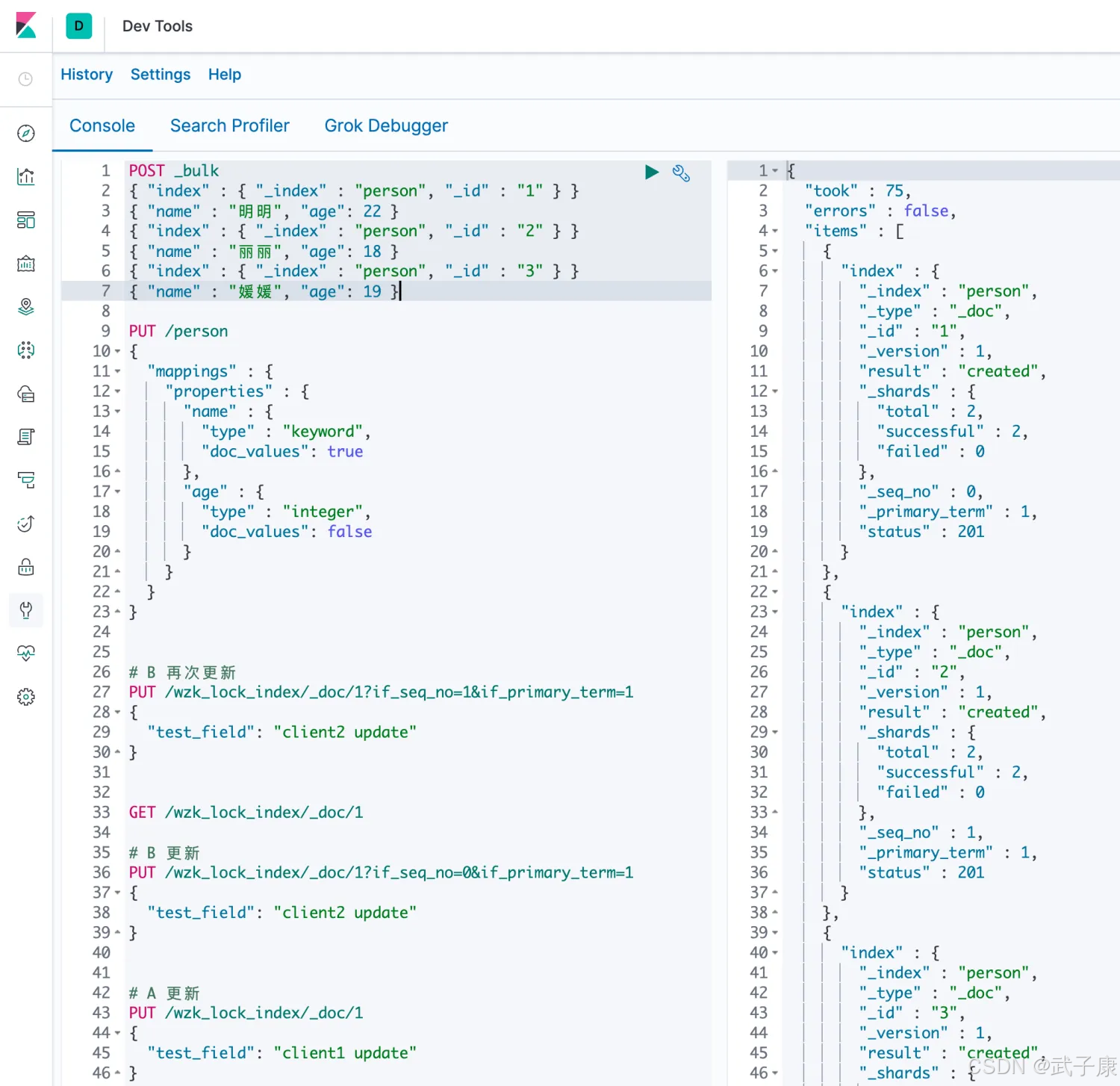Viewport: 1120px width, 1086px height.
Task: Open the Settings link
Action: (161, 75)
